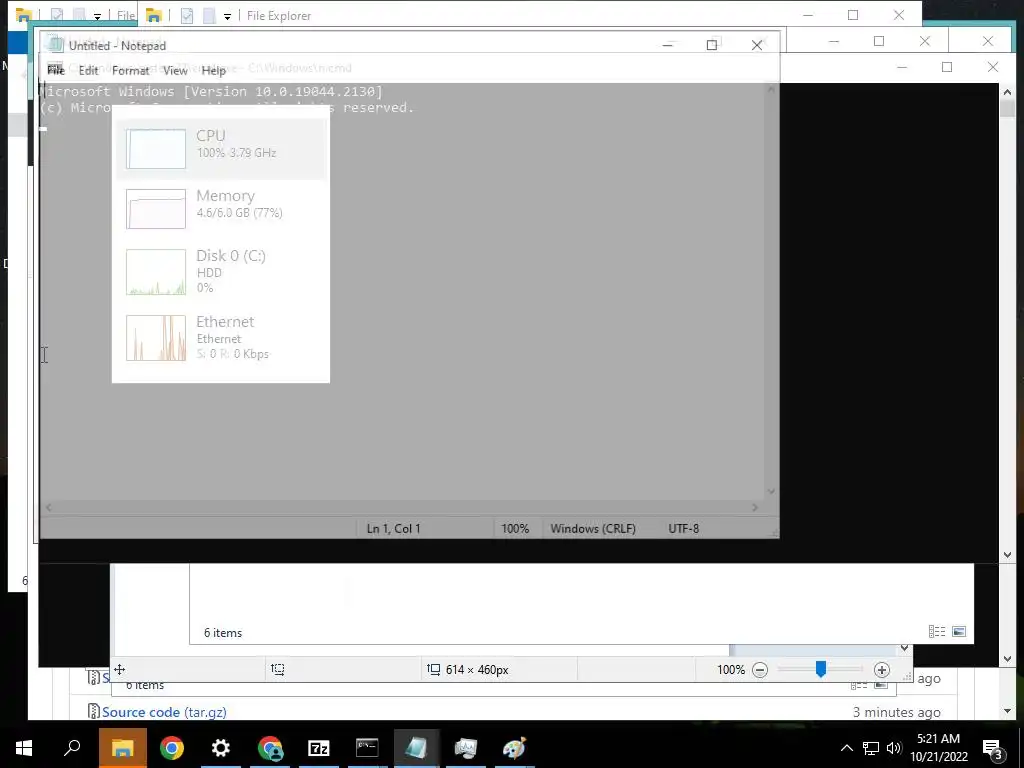The width and height of the screenshot is (1024, 768).
Task: Open taskbar Search
Action: pos(72,748)
